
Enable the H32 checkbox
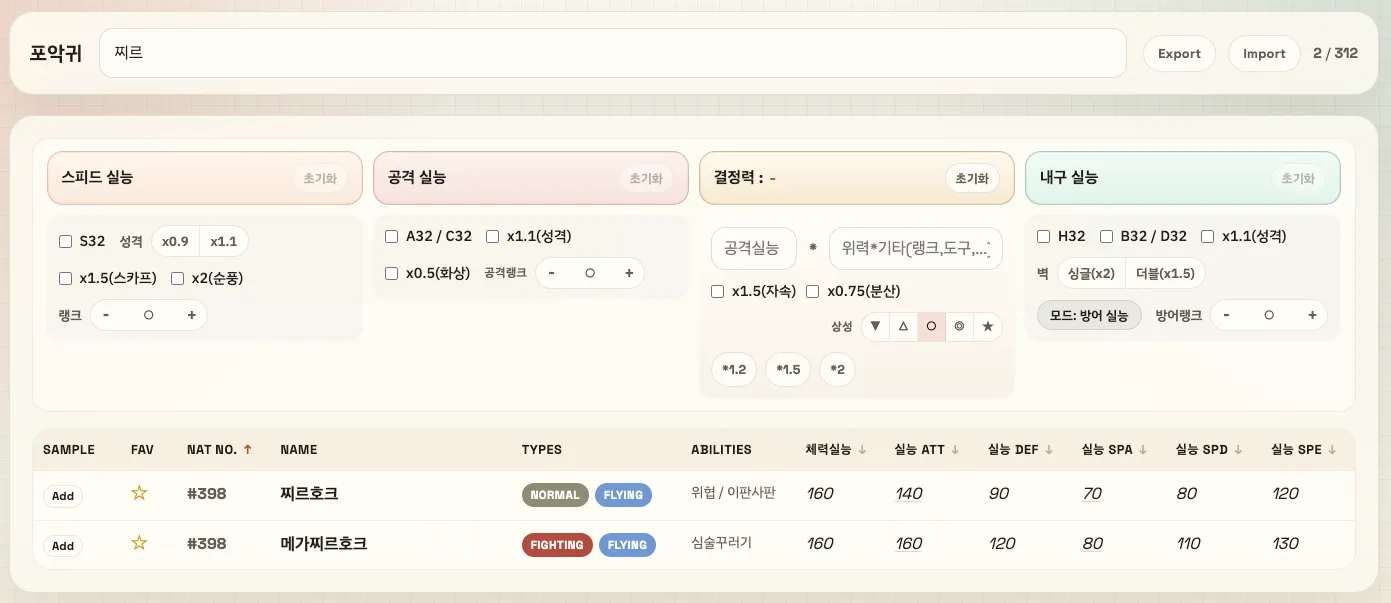1044,237
